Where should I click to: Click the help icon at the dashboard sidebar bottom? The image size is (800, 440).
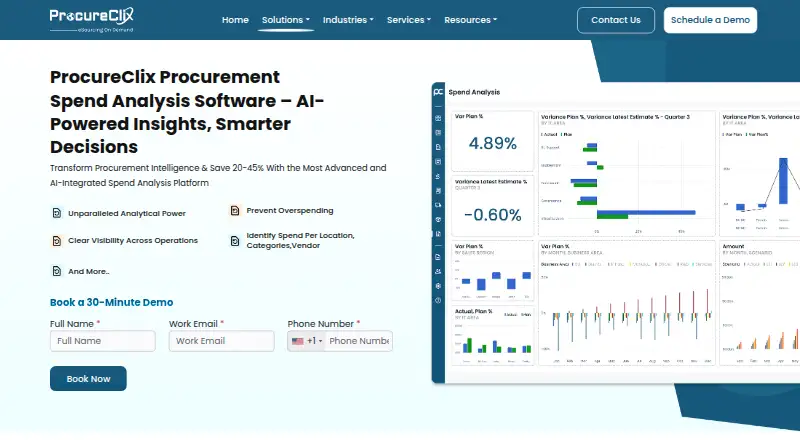pos(438,300)
